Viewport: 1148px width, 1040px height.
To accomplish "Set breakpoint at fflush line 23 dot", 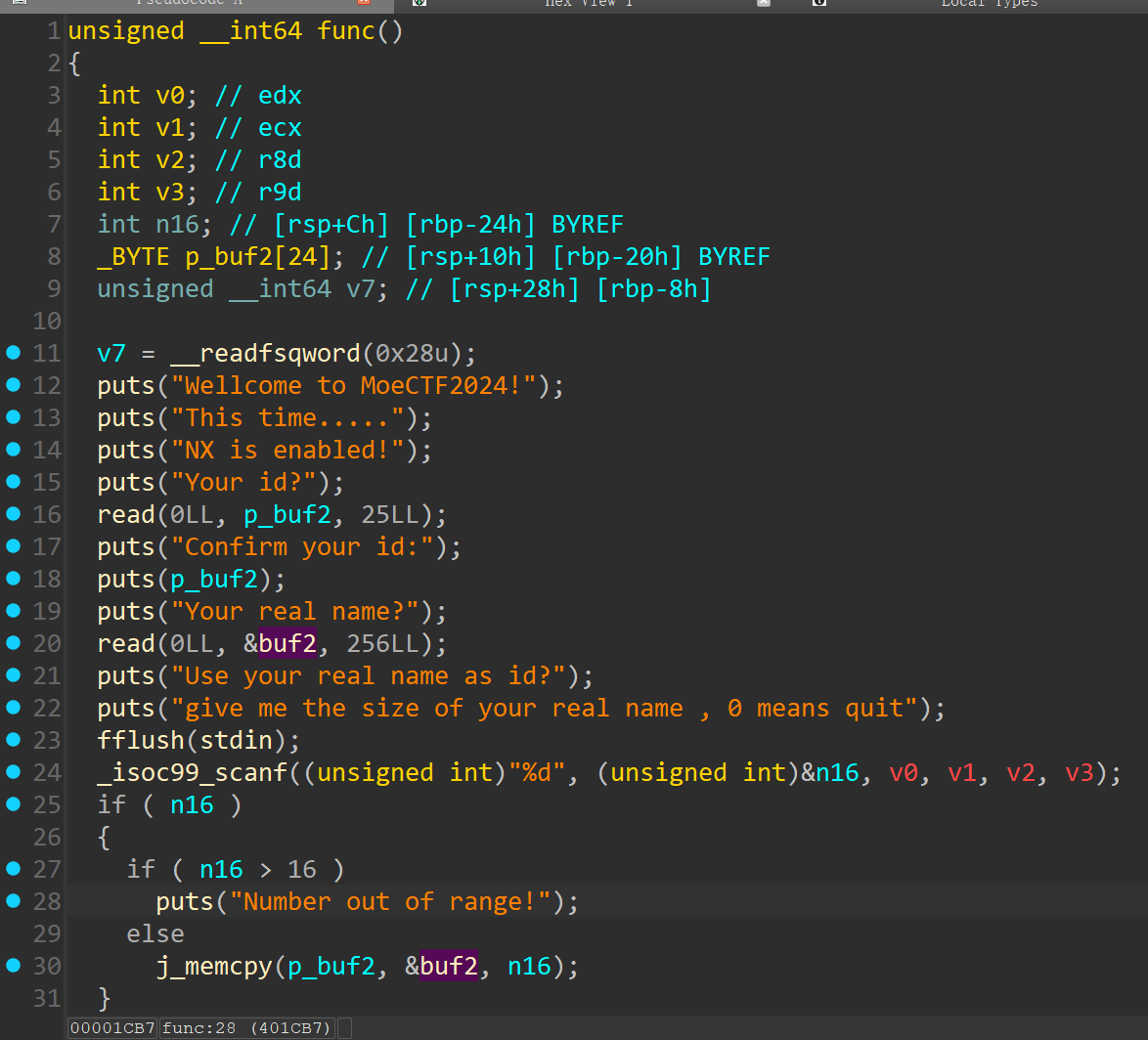I will tap(13, 739).
